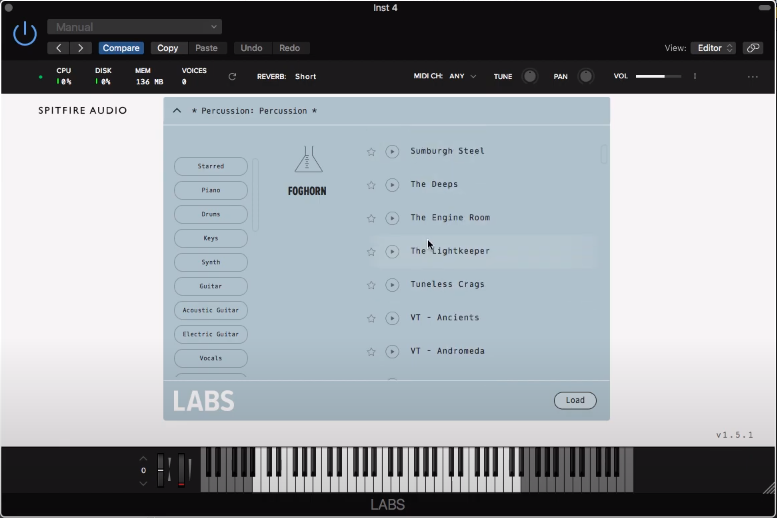
Task: Select the Starred category filter
Action: click(x=211, y=166)
